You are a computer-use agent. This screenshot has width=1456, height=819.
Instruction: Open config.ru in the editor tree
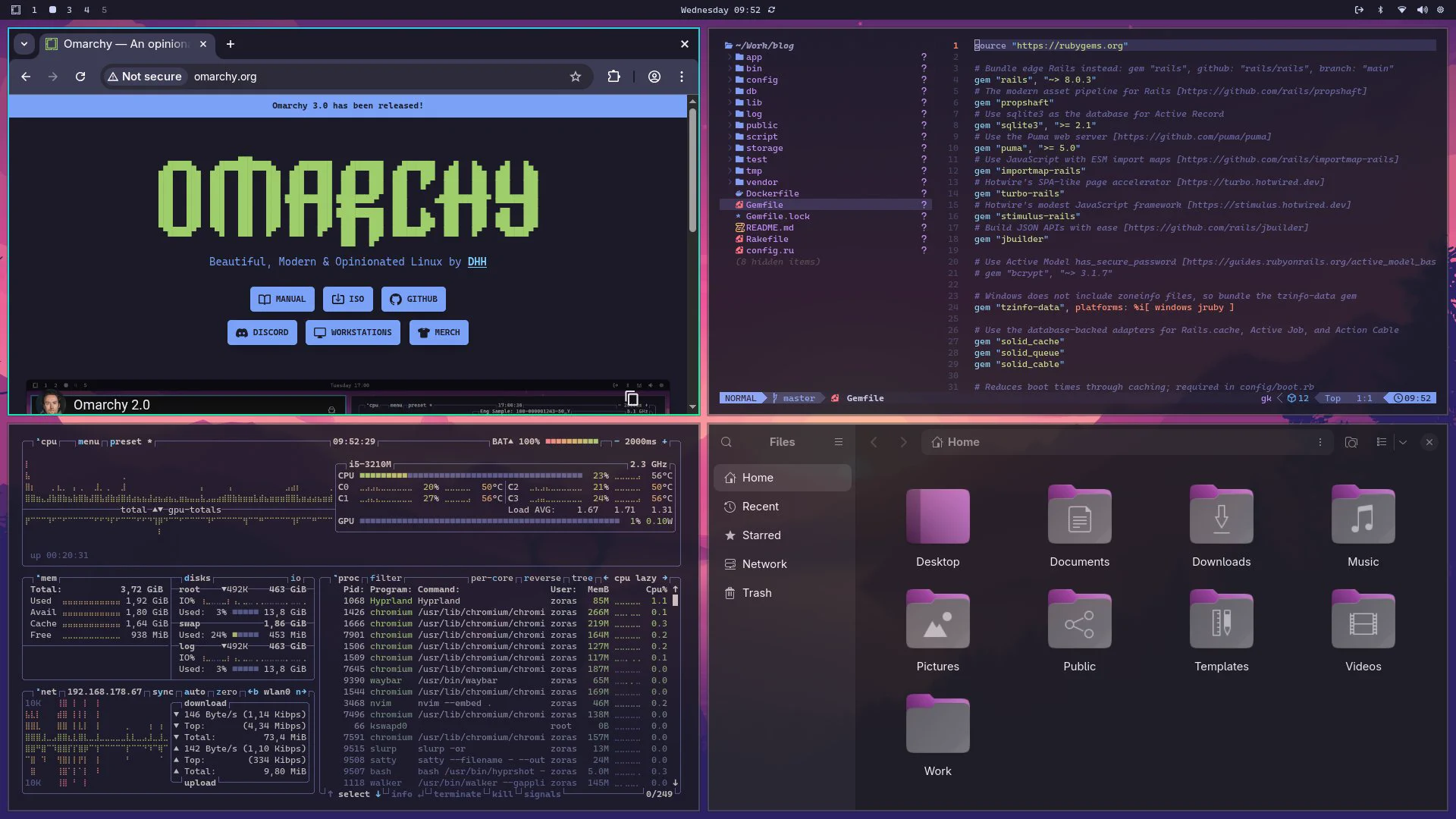(x=770, y=250)
